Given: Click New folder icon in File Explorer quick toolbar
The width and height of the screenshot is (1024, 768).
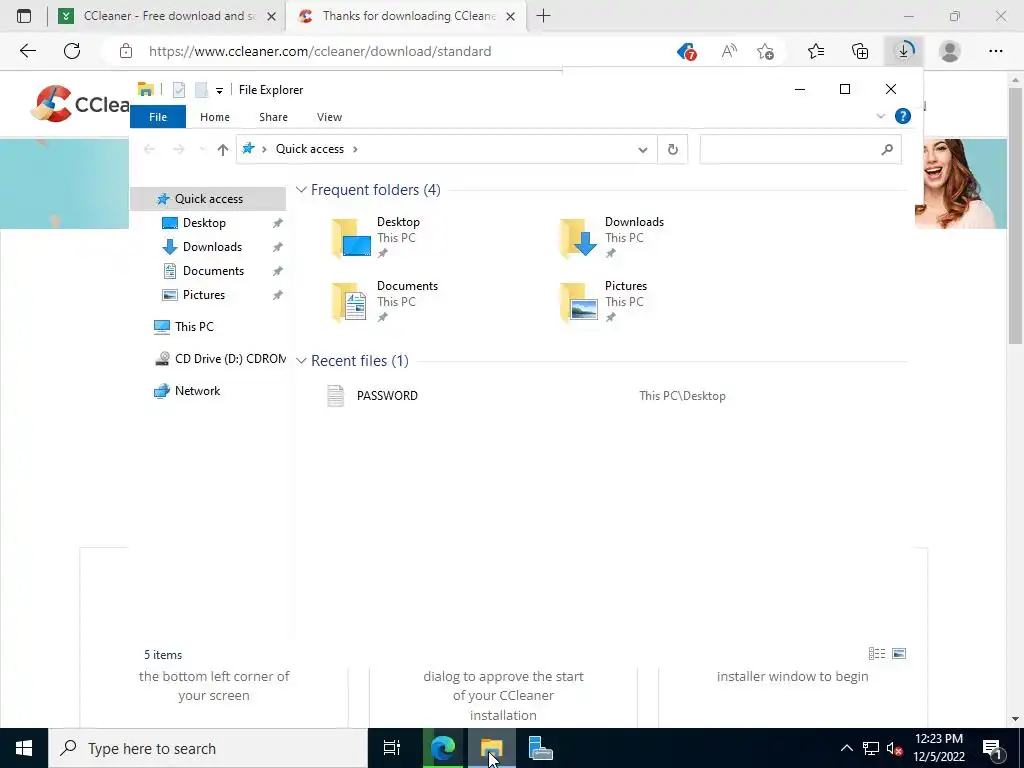Looking at the screenshot, I should (x=201, y=90).
